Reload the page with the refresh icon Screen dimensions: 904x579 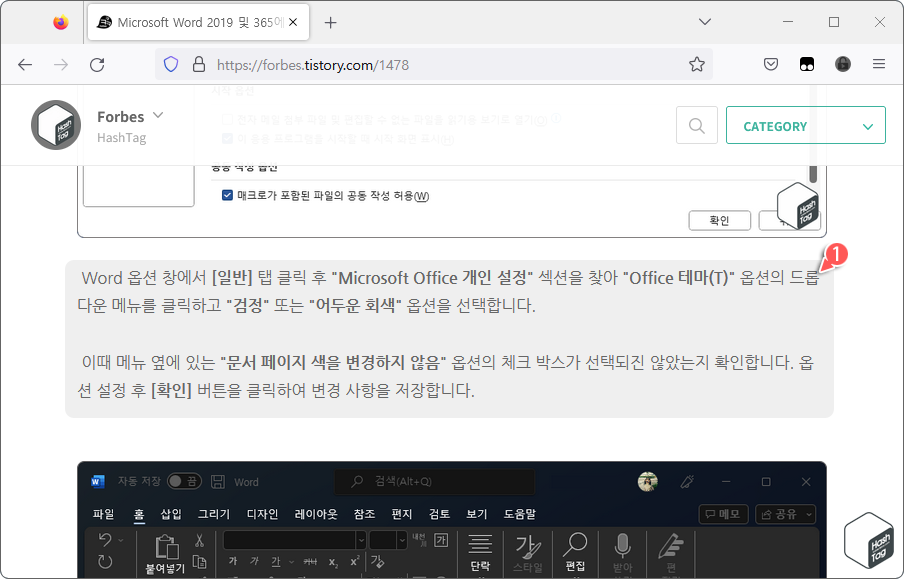tap(97, 65)
